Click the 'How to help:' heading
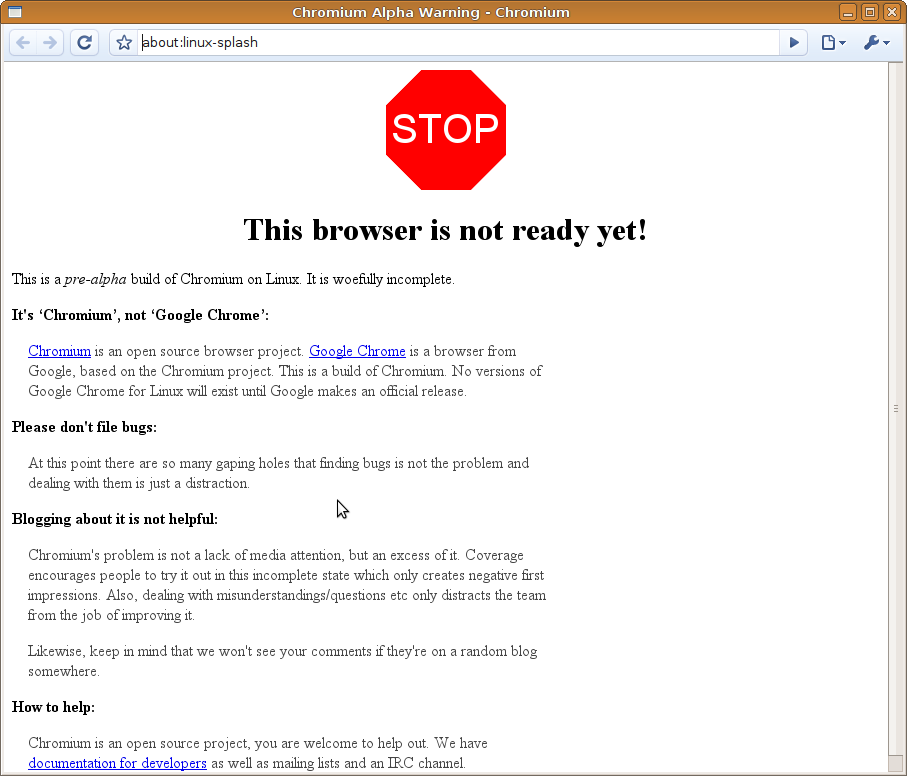The width and height of the screenshot is (907, 776). click(x=53, y=707)
